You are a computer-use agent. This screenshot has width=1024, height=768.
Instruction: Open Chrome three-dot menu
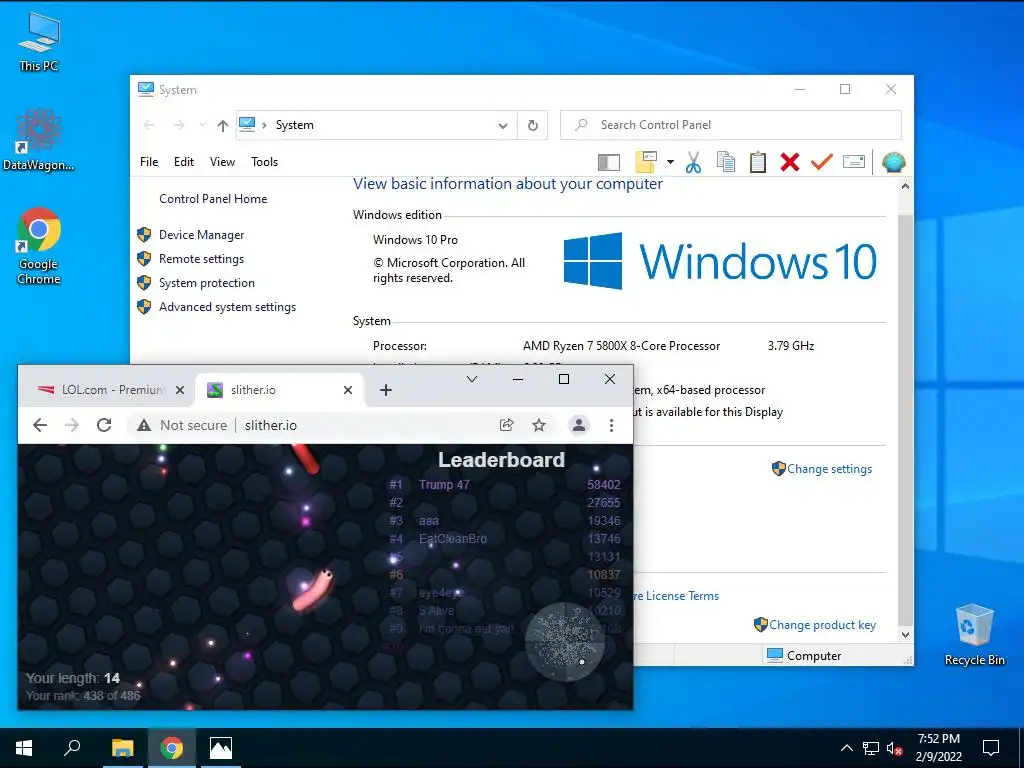(x=611, y=425)
